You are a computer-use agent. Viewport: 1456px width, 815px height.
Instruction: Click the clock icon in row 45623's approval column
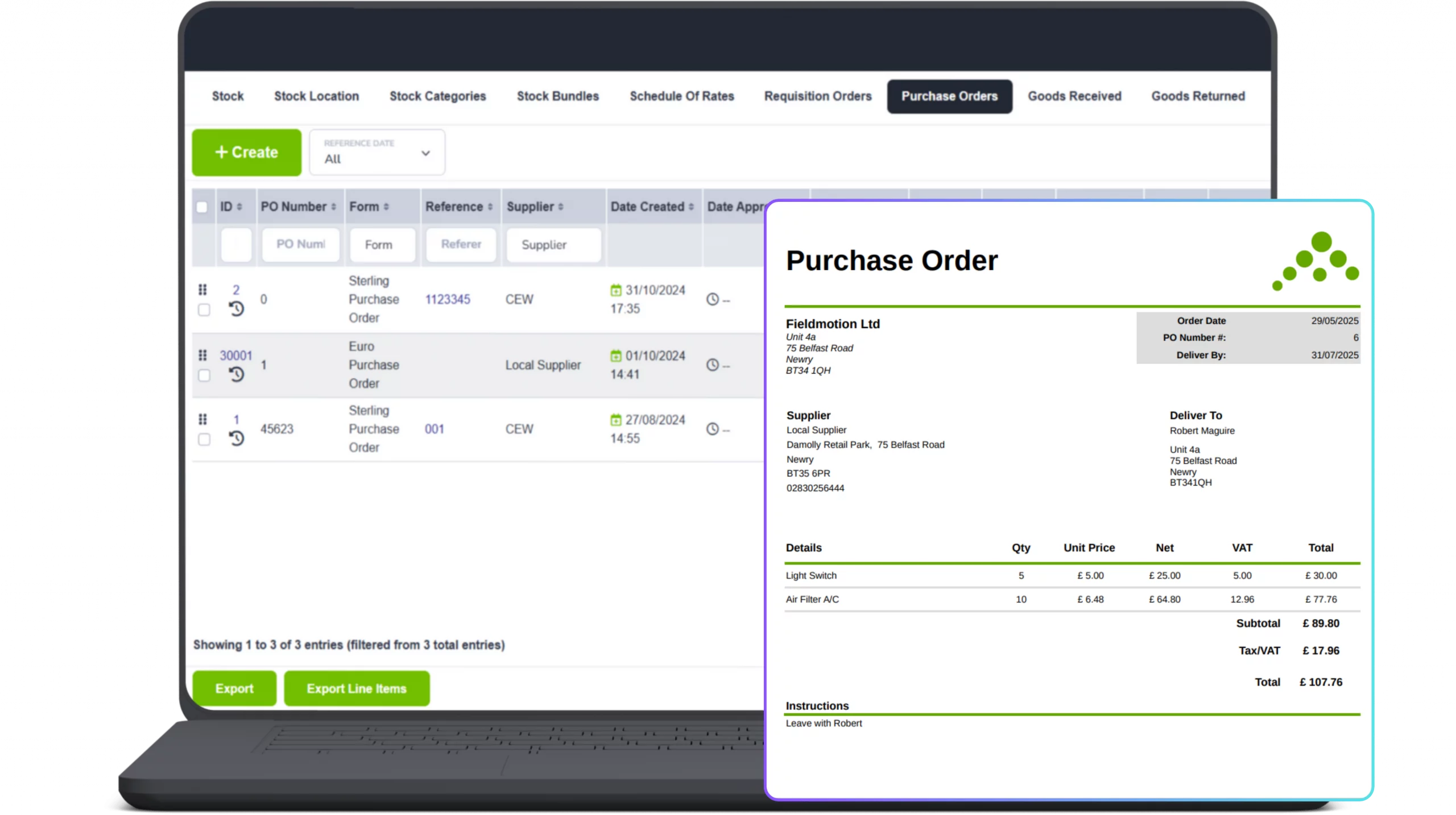pyautogui.click(x=713, y=429)
